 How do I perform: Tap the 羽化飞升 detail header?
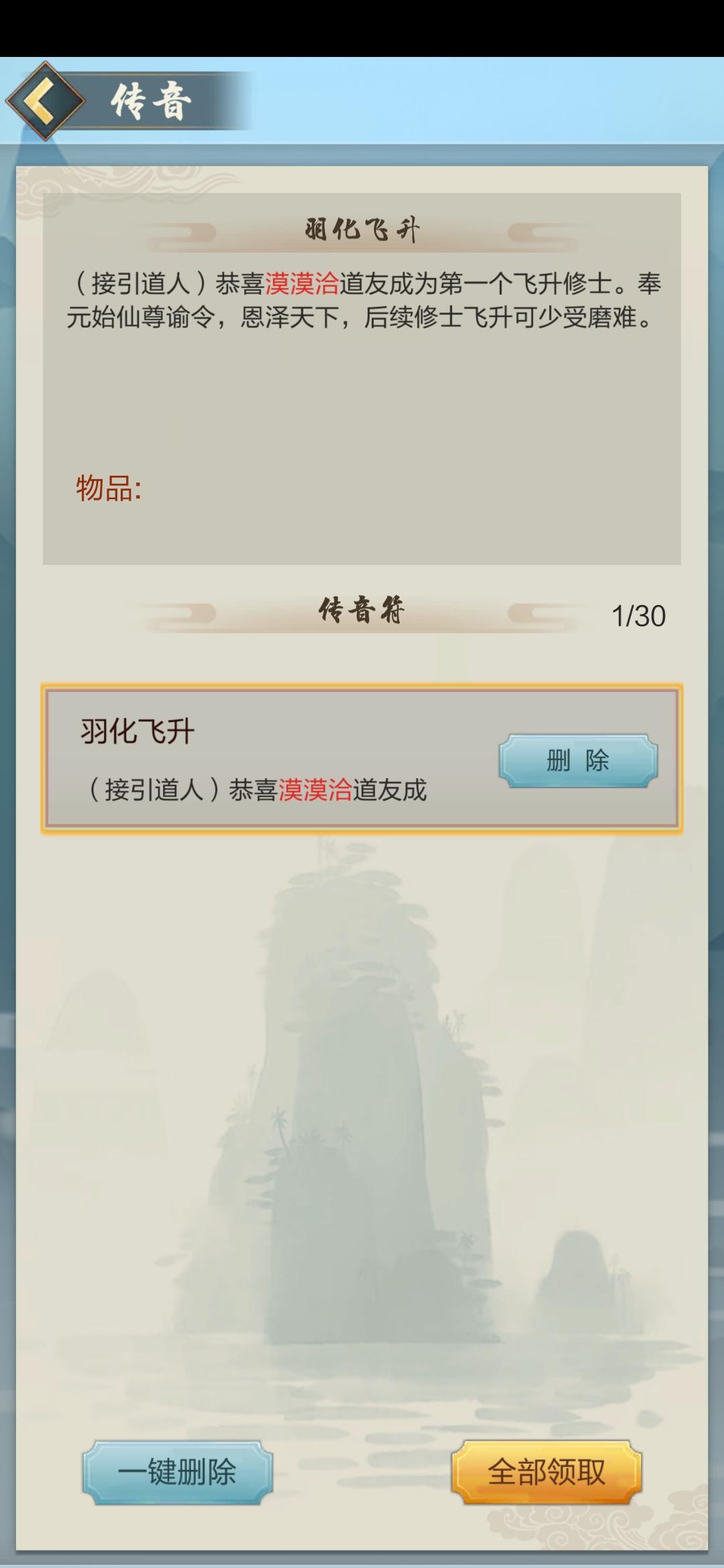point(362,231)
